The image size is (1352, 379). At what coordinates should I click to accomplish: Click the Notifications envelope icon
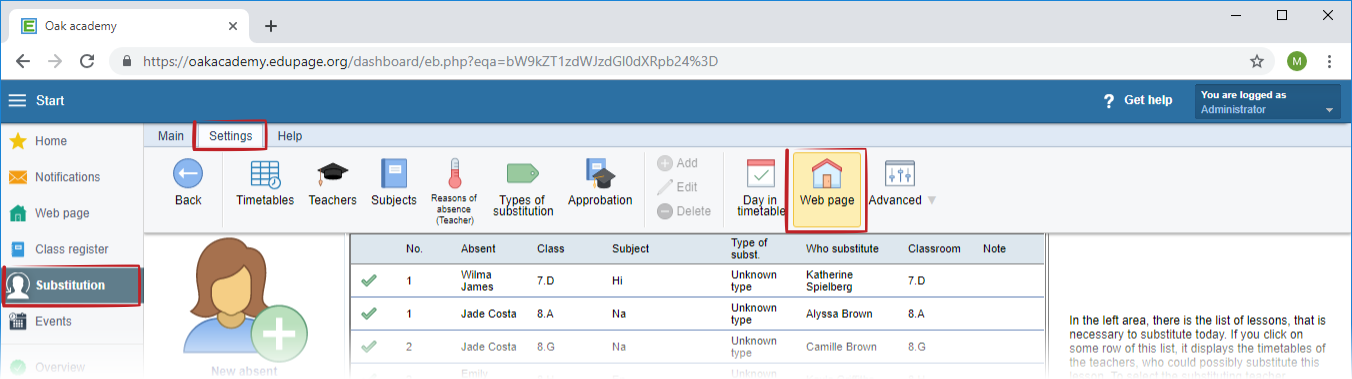[x=18, y=177]
